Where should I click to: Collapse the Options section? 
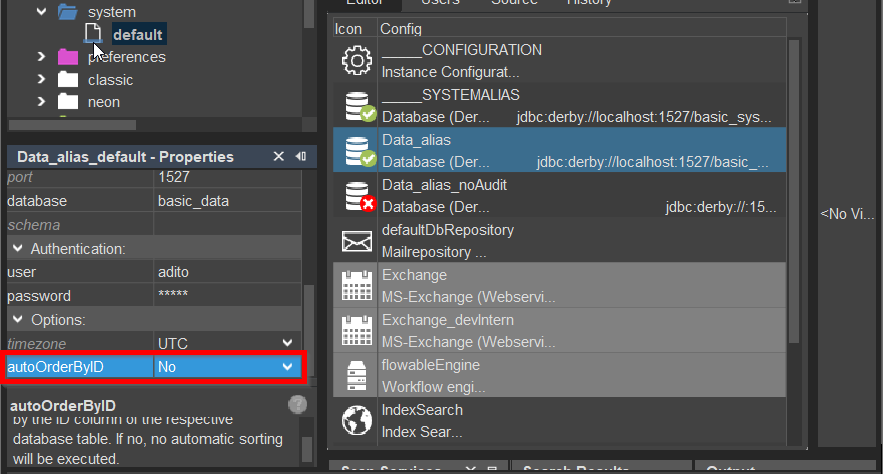pos(17,320)
